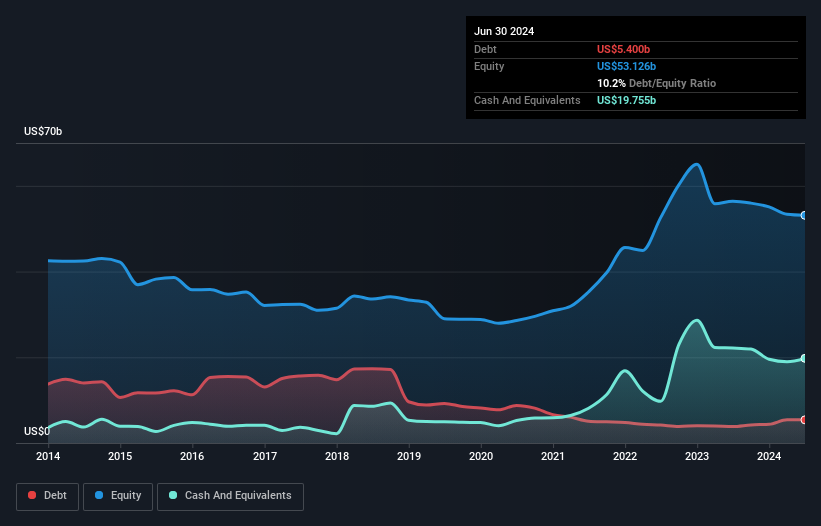Select the 2014 x-axis label

click(x=48, y=456)
